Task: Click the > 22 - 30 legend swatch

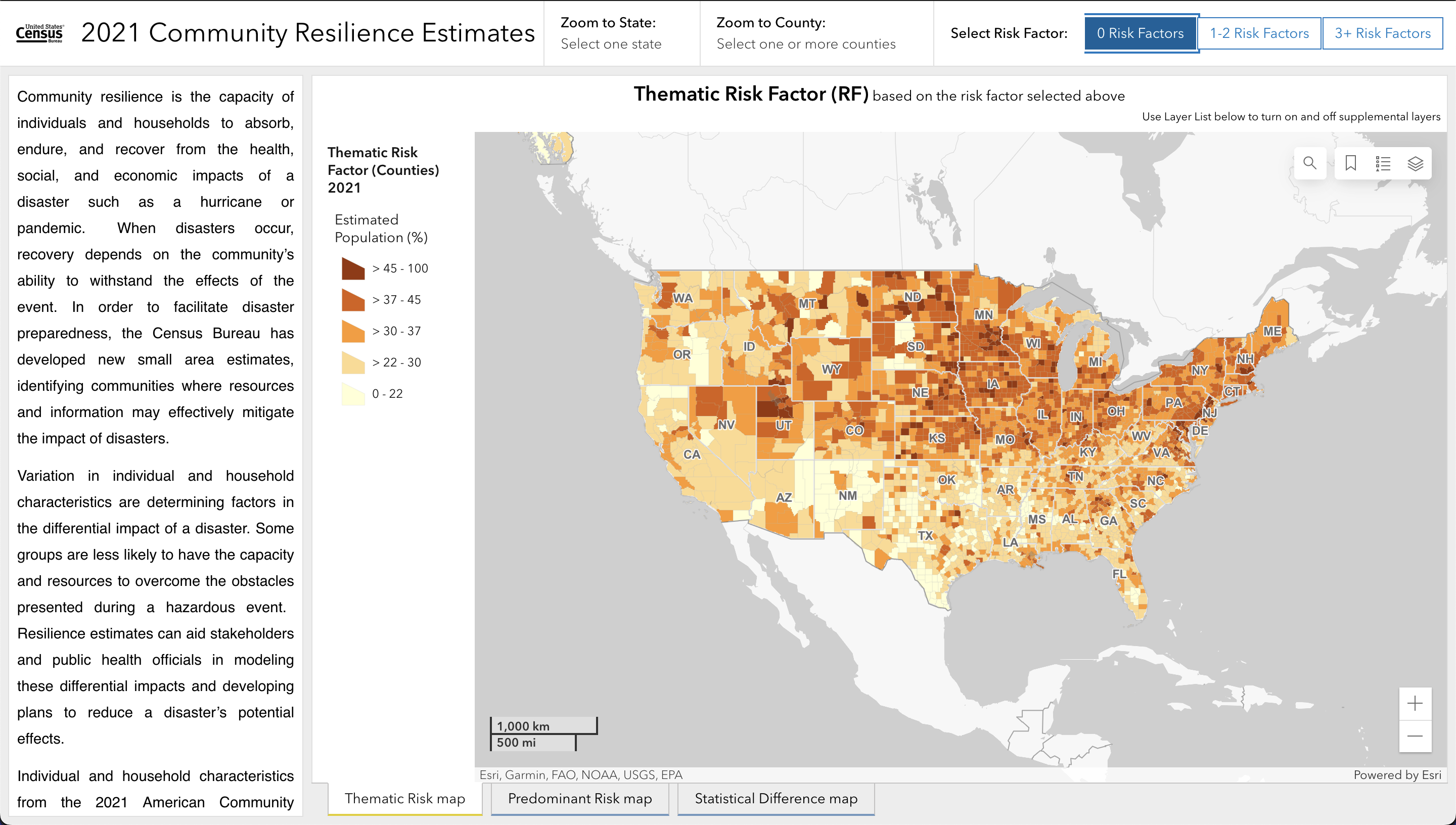Action: (x=353, y=362)
